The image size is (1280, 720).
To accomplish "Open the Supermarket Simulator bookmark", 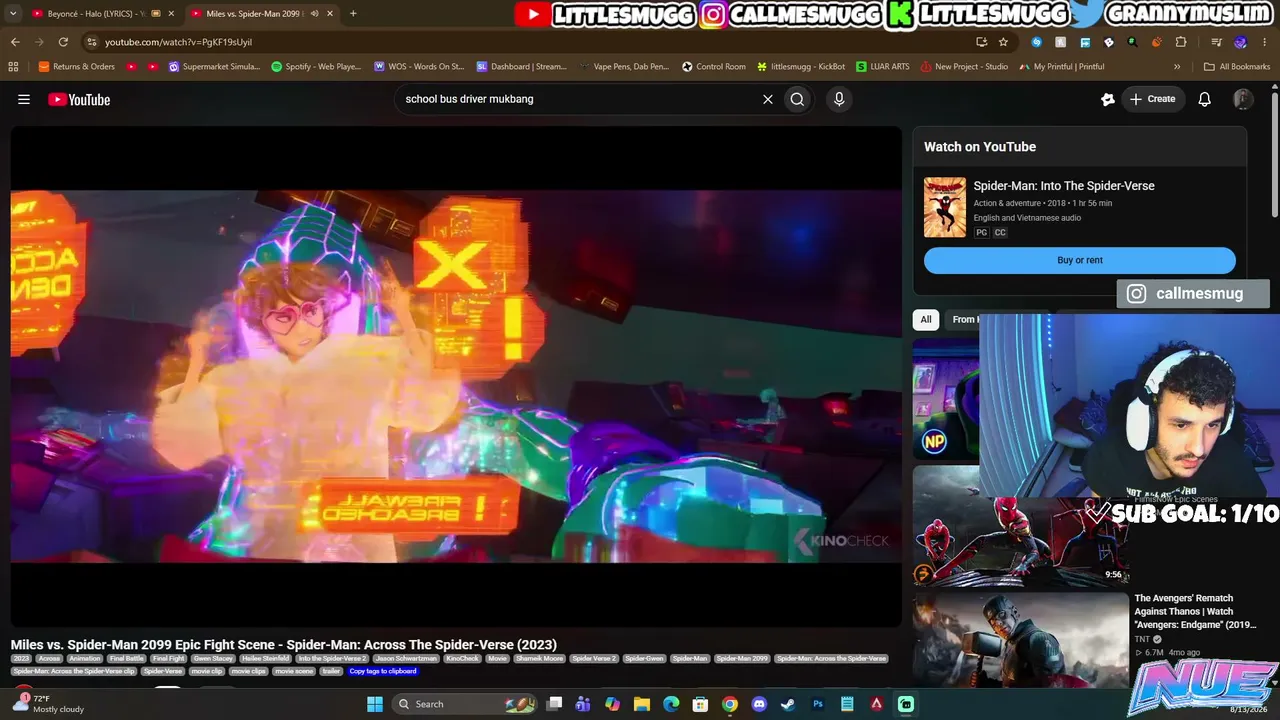I will point(214,67).
